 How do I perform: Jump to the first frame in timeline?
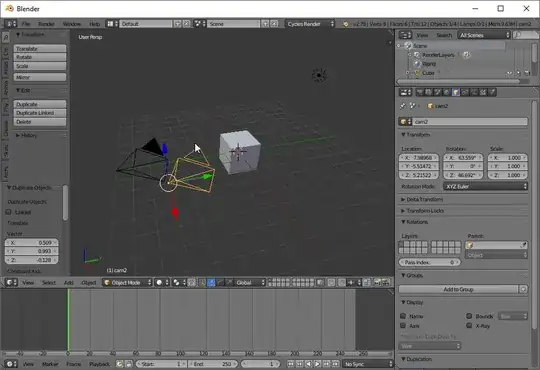coord(291,364)
